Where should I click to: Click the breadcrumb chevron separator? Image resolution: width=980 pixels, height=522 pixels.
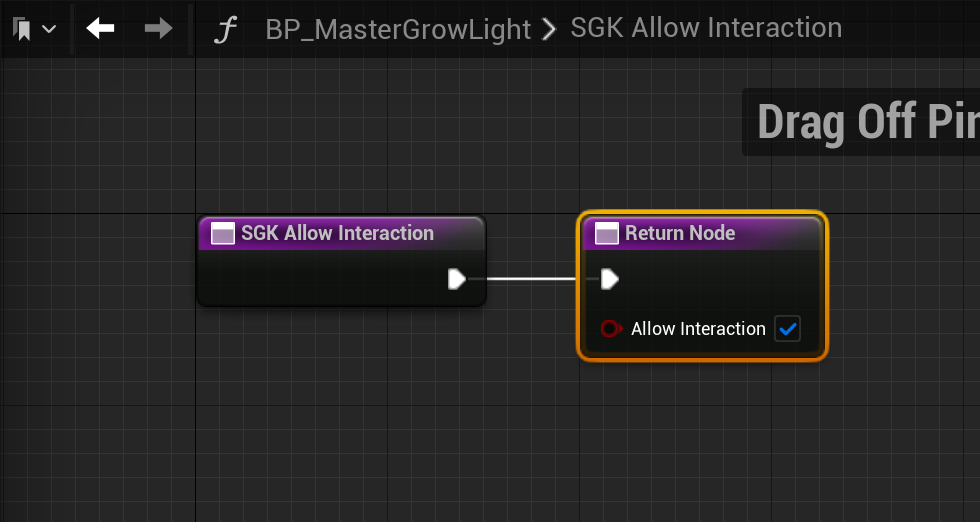click(549, 29)
